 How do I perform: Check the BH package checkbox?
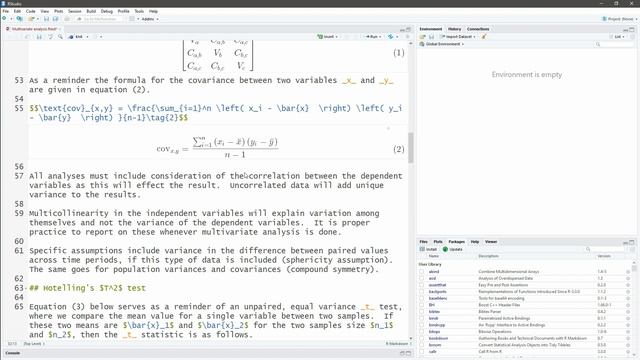(422, 305)
